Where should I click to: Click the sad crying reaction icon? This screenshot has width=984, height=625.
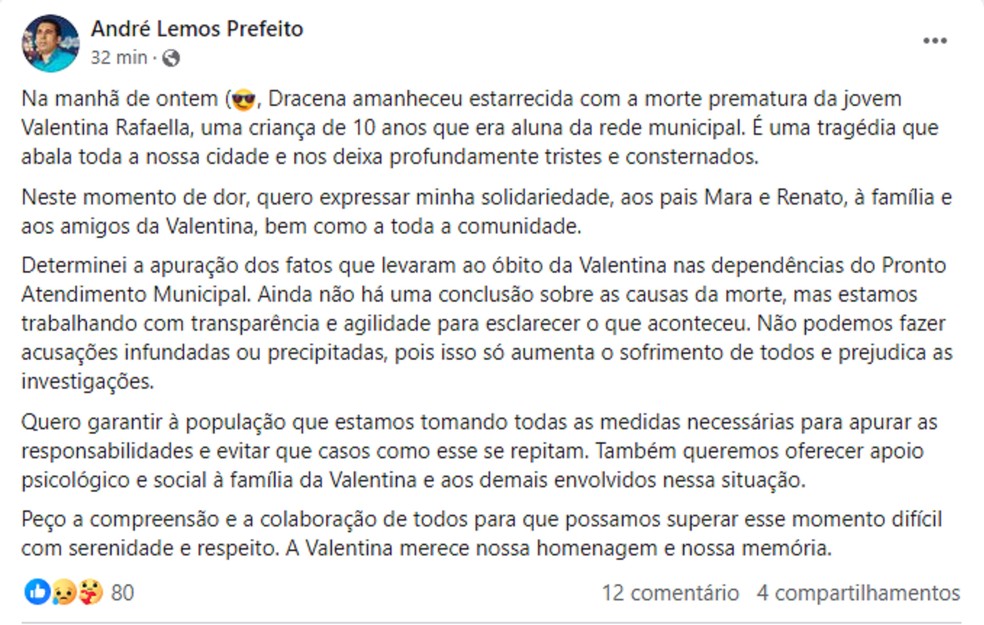[x=63, y=592]
